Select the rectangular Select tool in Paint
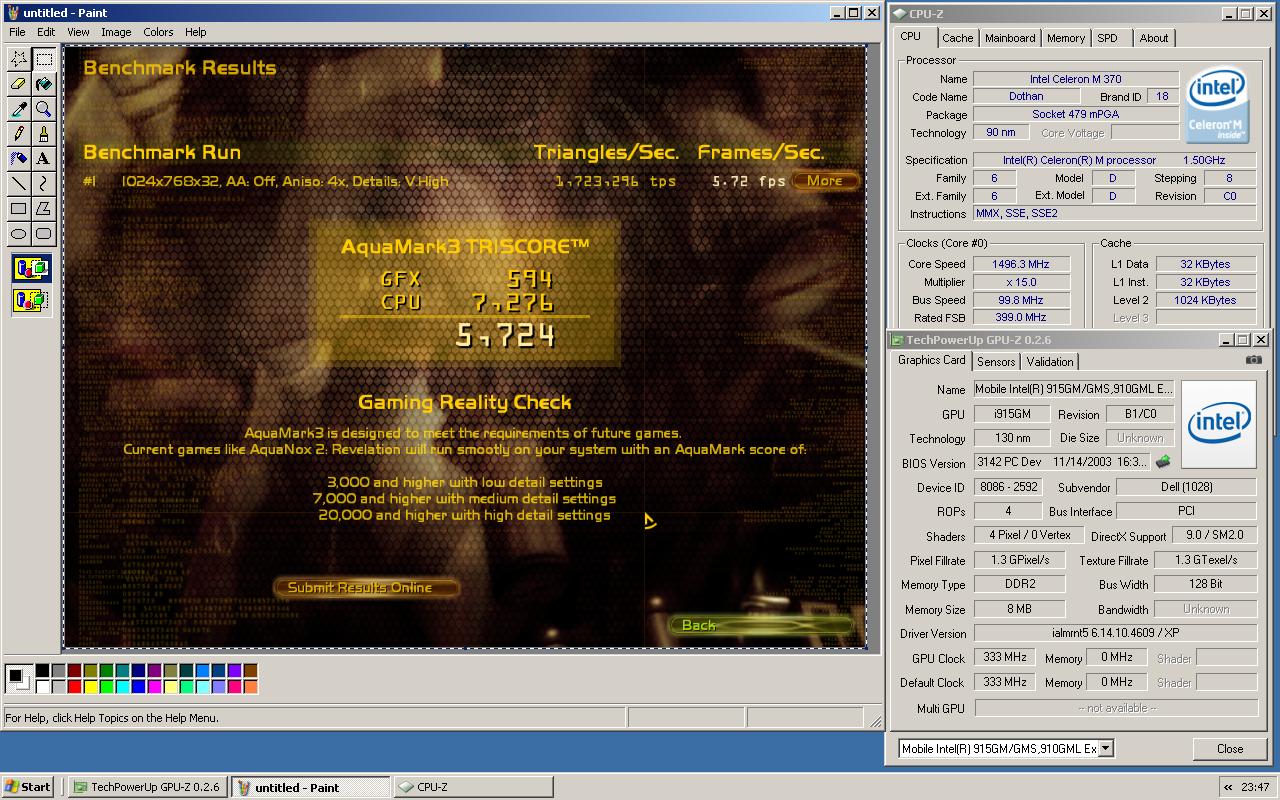1280x800 pixels. tap(44, 59)
